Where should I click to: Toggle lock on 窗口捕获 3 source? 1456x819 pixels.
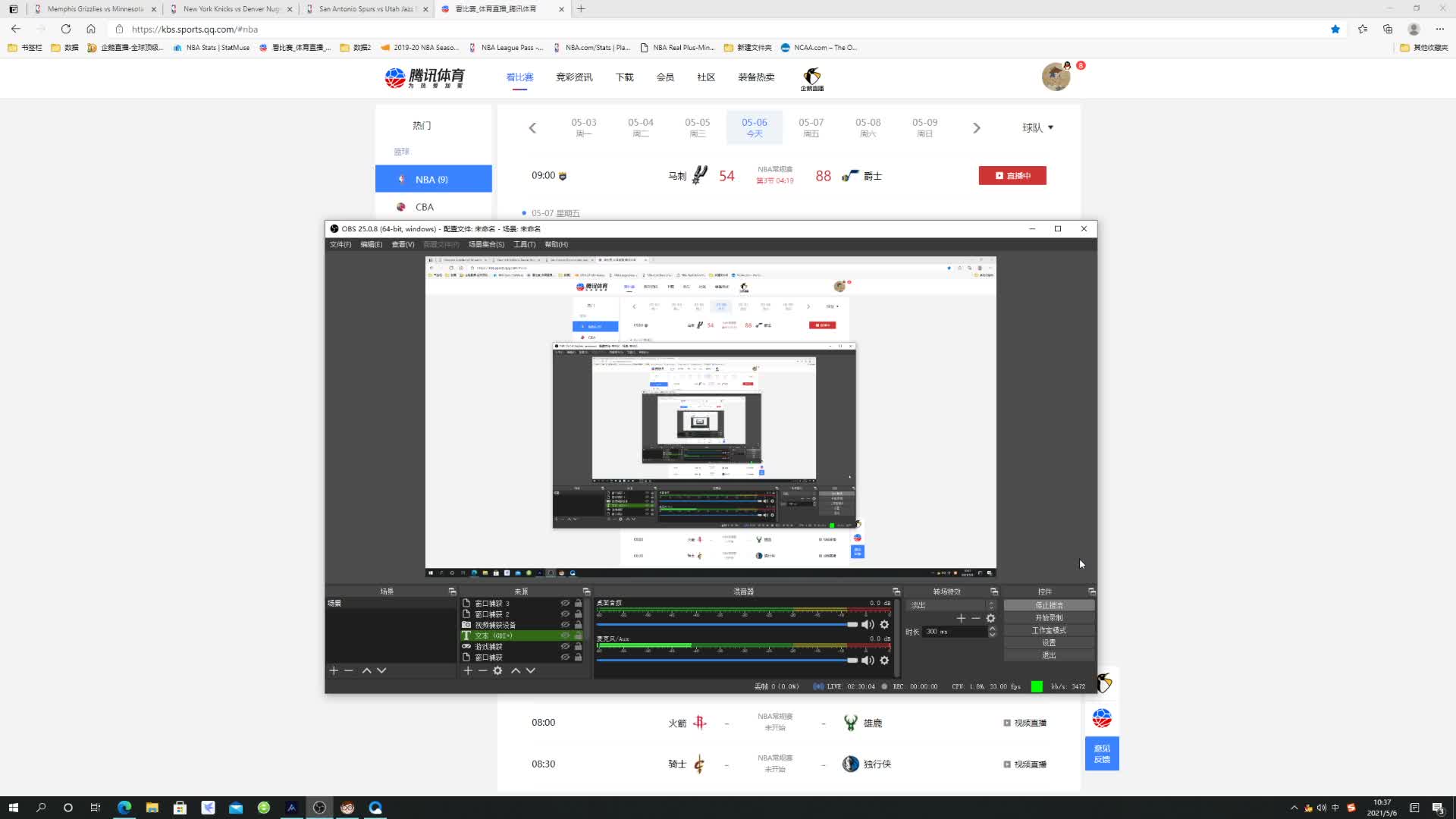578,604
